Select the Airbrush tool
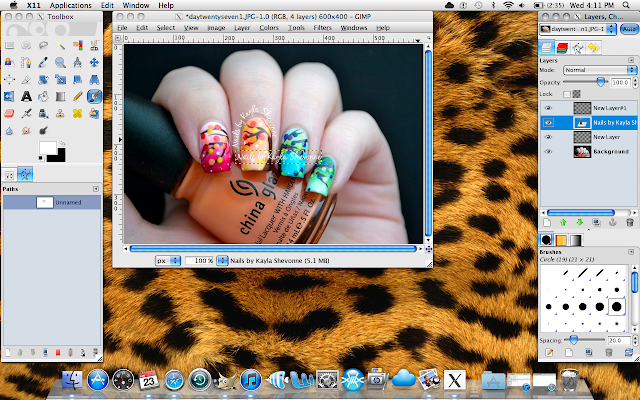This screenshot has width=640, height=400. 26,113
